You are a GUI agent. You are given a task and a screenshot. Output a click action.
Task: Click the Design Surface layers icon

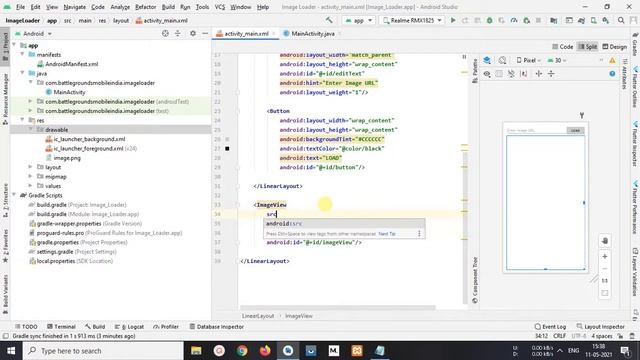point(487,60)
